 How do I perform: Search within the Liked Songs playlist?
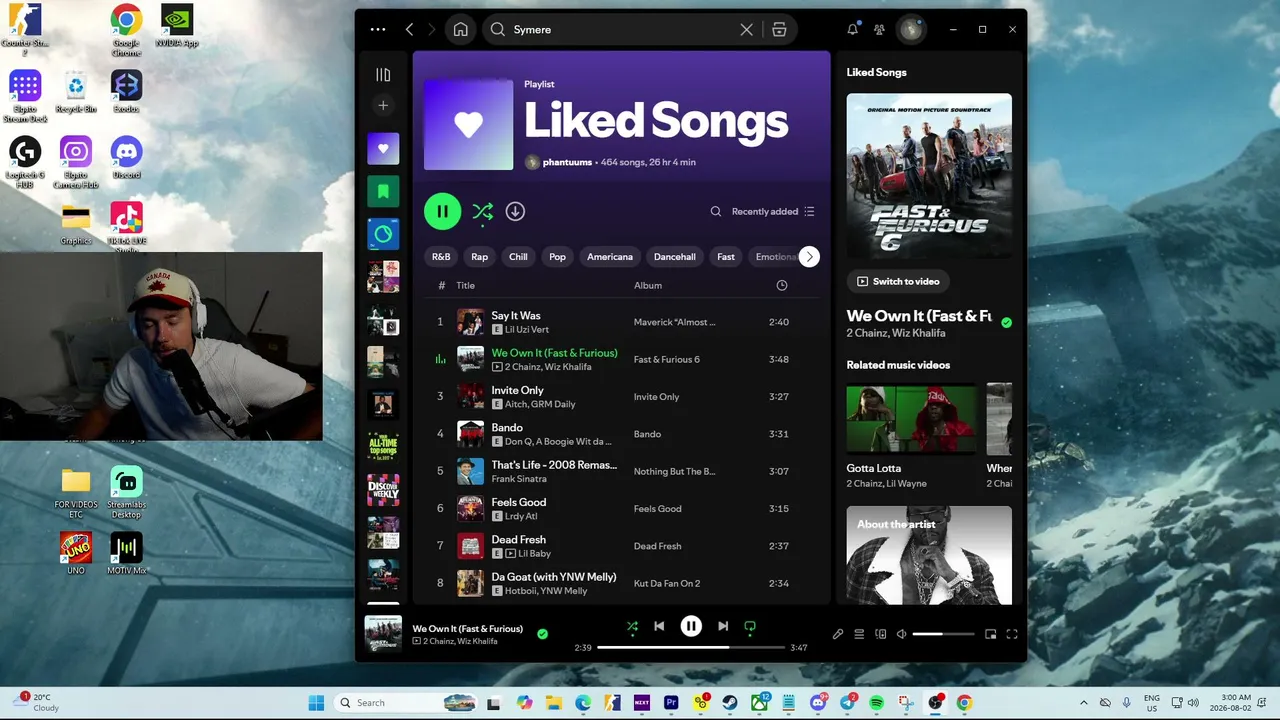pos(716,212)
